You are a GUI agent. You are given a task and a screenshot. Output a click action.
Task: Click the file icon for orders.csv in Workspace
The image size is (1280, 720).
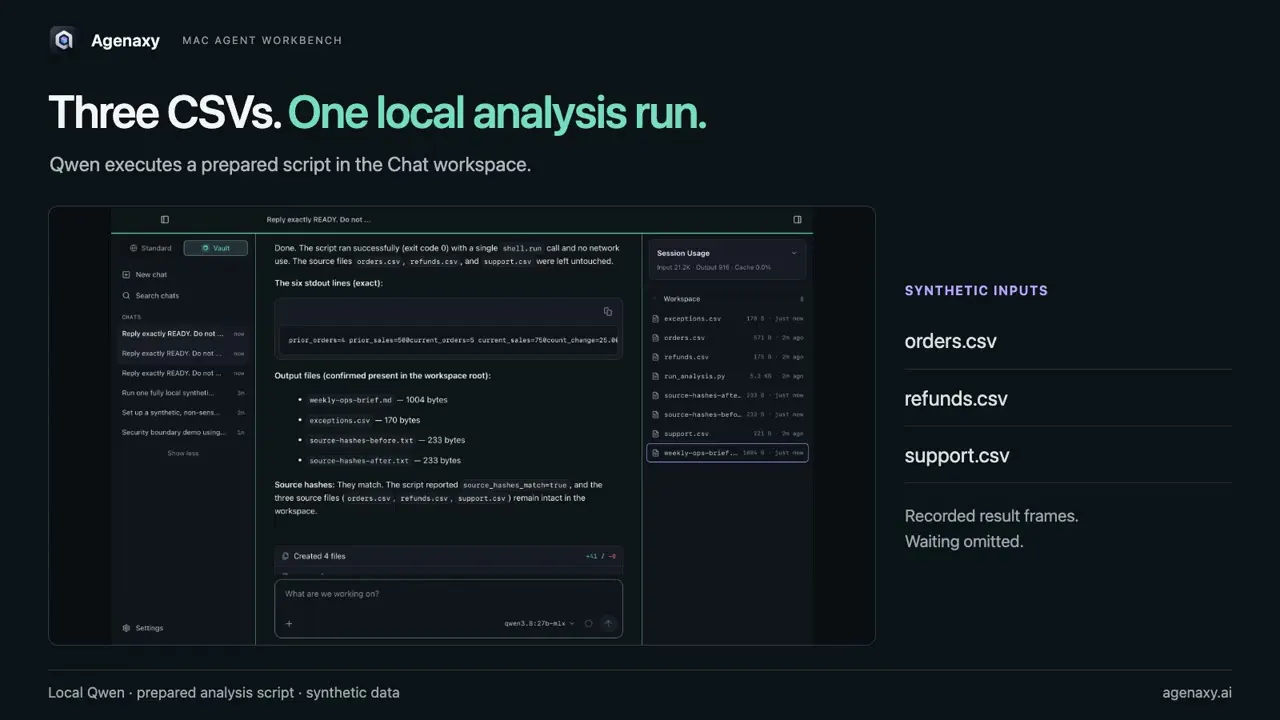[656, 338]
